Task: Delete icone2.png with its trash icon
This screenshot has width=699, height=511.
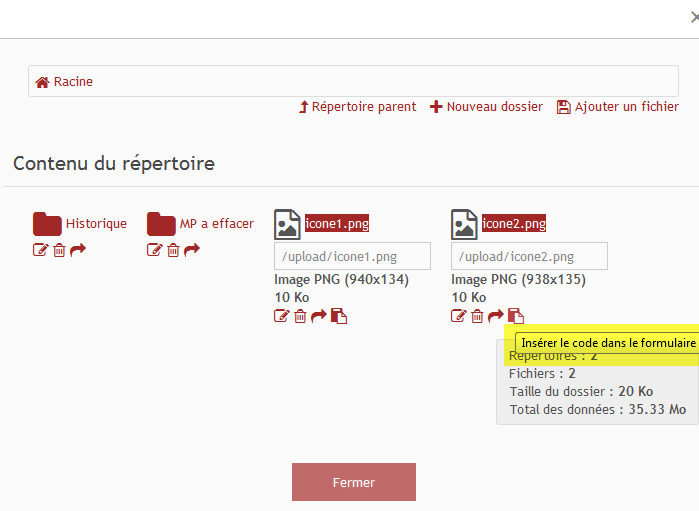Action: coord(477,316)
